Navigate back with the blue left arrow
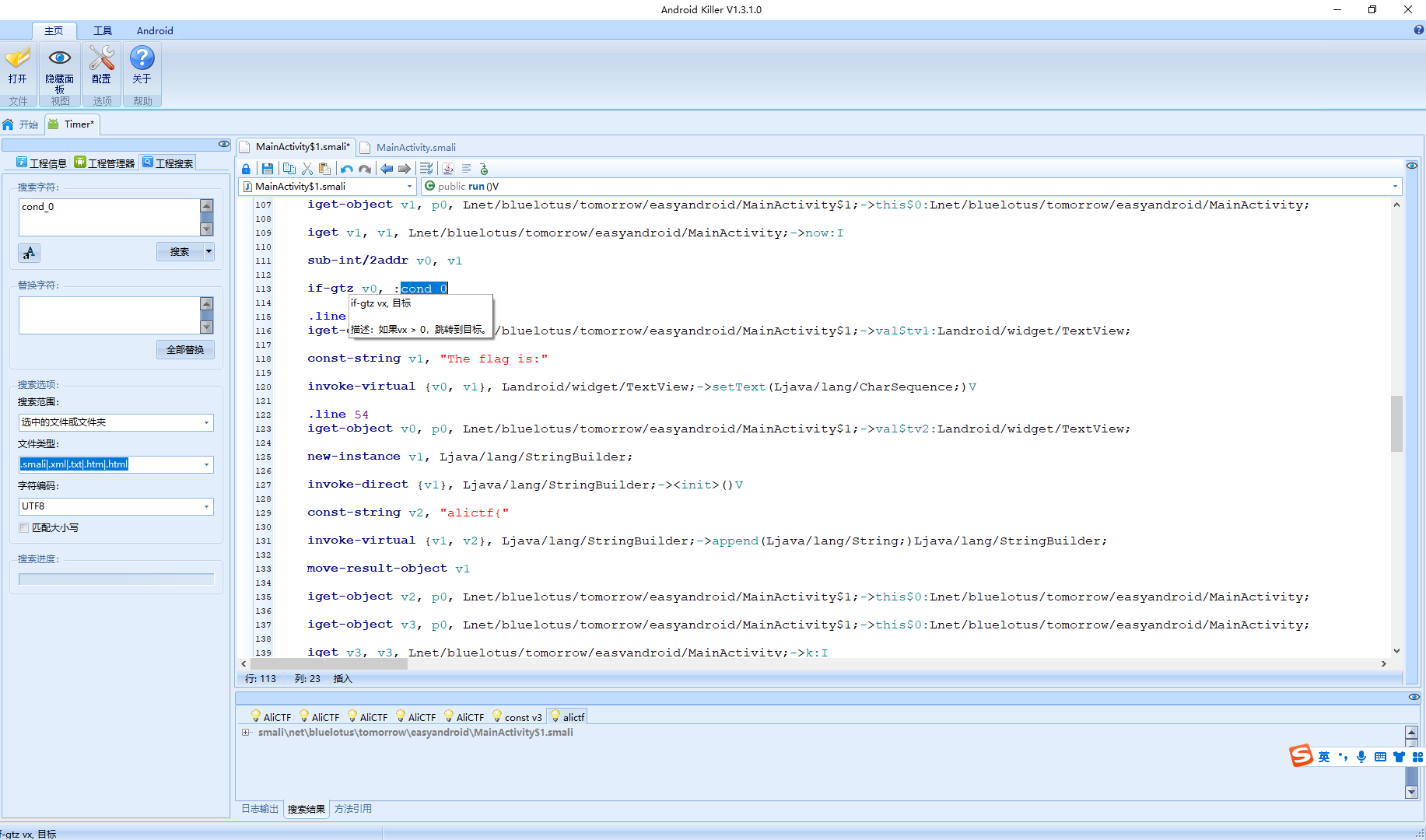1426x840 pixels. (x=387, y=169)
